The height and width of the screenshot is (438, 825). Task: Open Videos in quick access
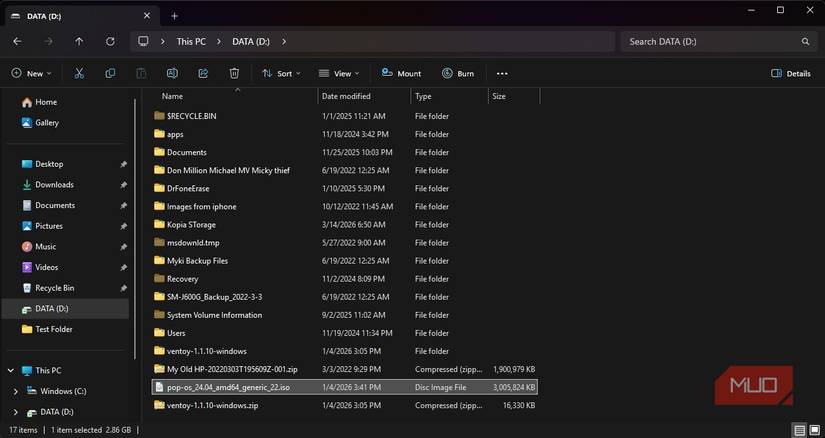click(x=40, y=267)
